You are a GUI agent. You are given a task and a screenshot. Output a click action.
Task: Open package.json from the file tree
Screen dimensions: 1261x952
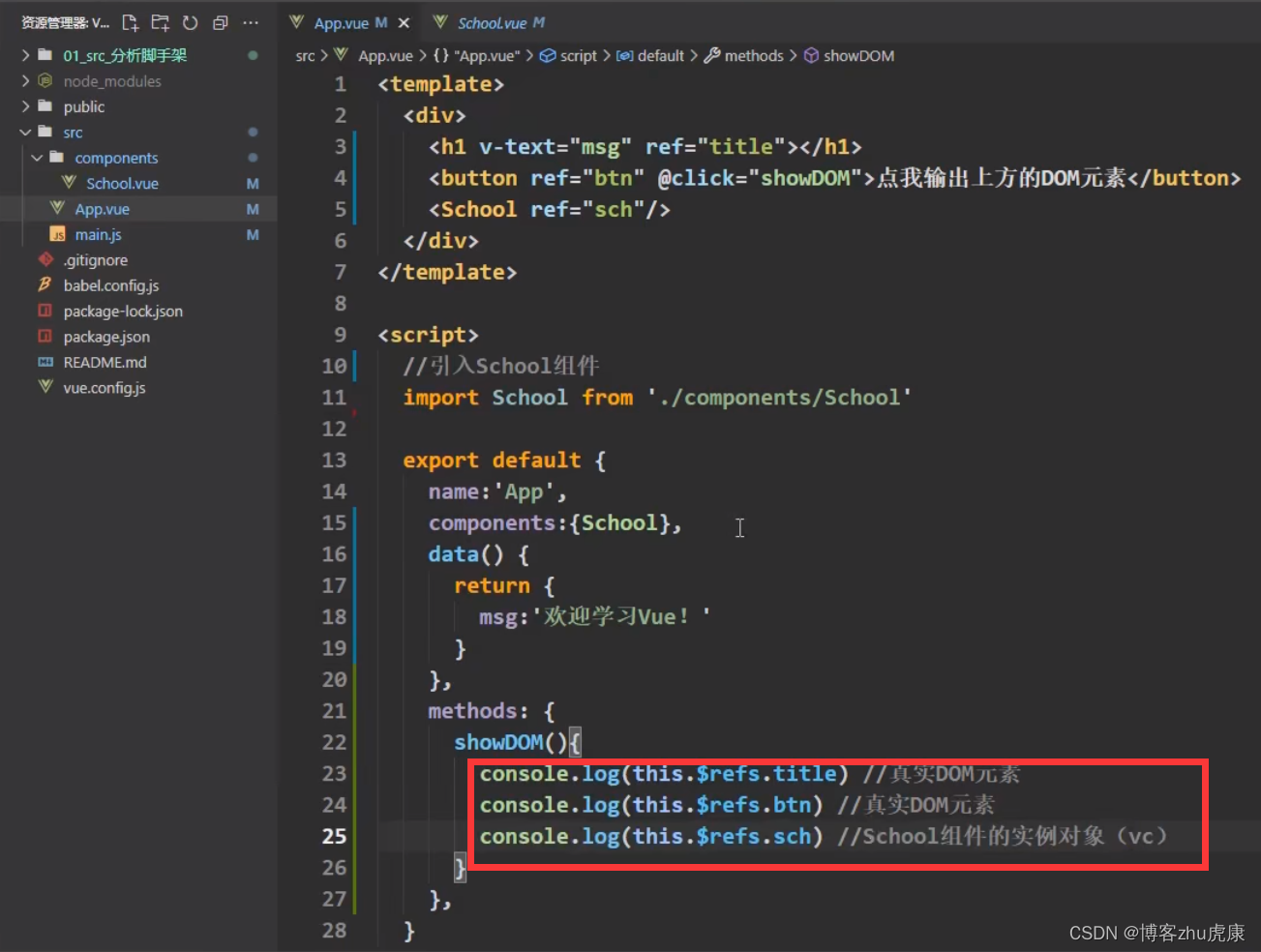click(x=105, y=337)
